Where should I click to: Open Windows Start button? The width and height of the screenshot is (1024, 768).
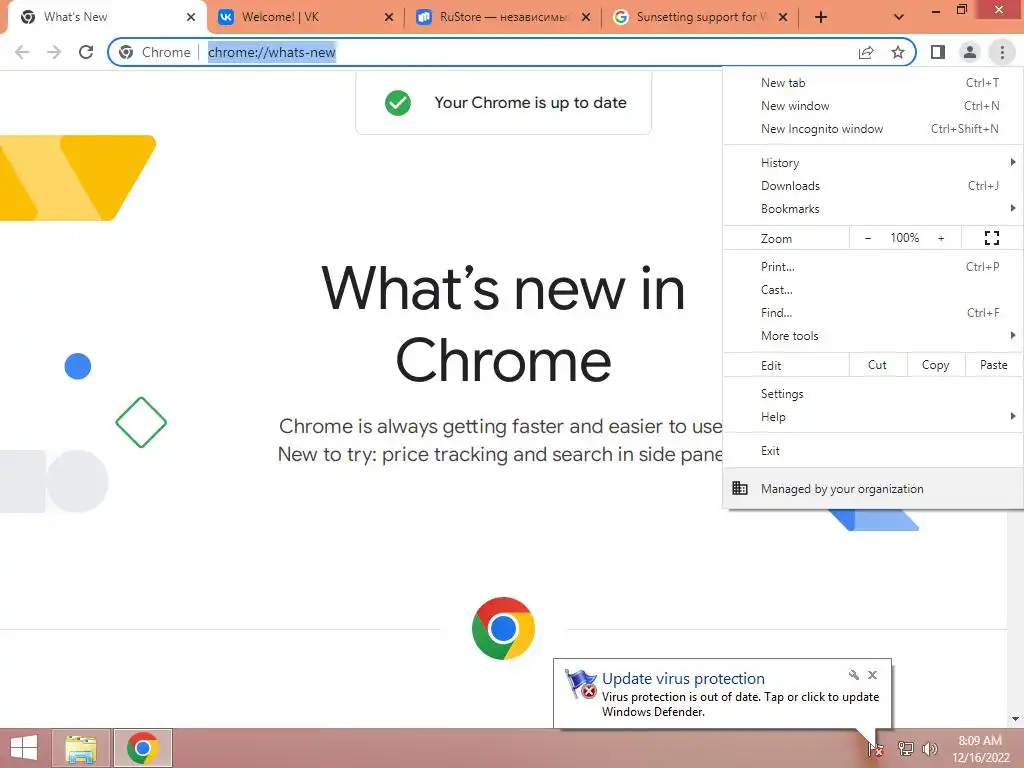click(x=24, y=748)
